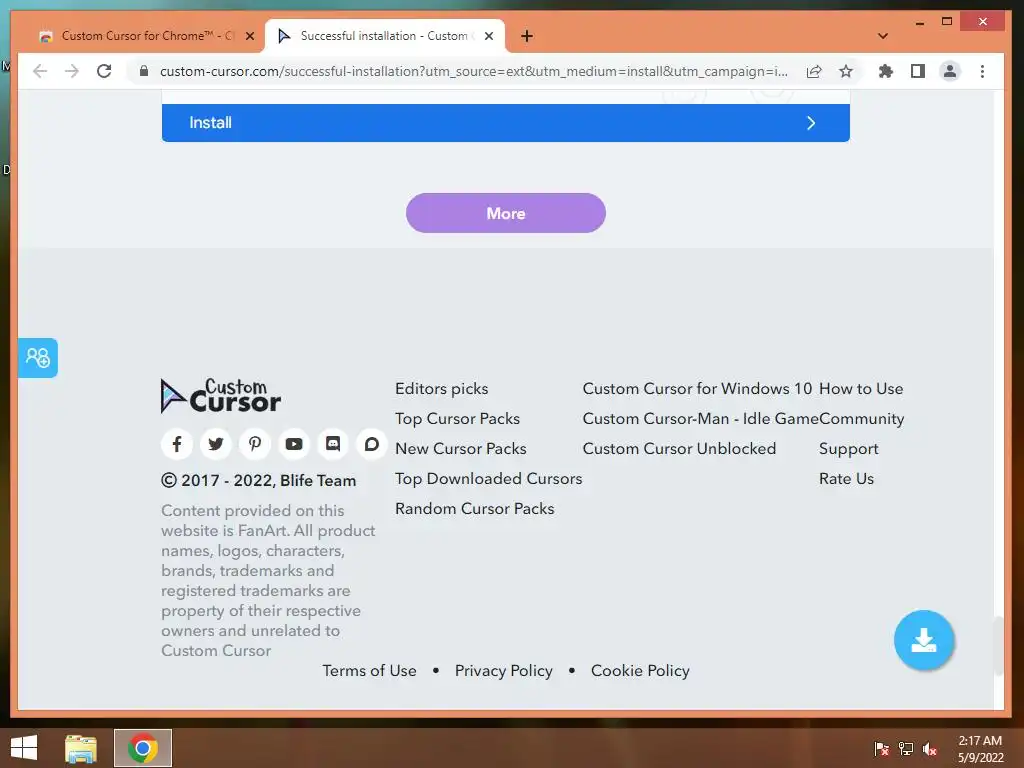Open the Rate Us link
The height and width of the screenshot is (768, 1024).
pyautogui.click(x=846, y=479)
